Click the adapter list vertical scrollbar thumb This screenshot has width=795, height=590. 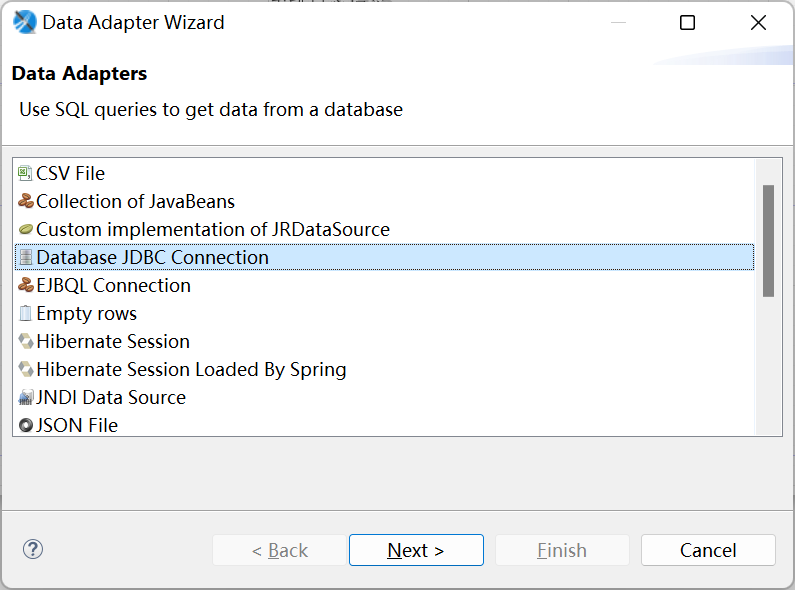[768, 240]
